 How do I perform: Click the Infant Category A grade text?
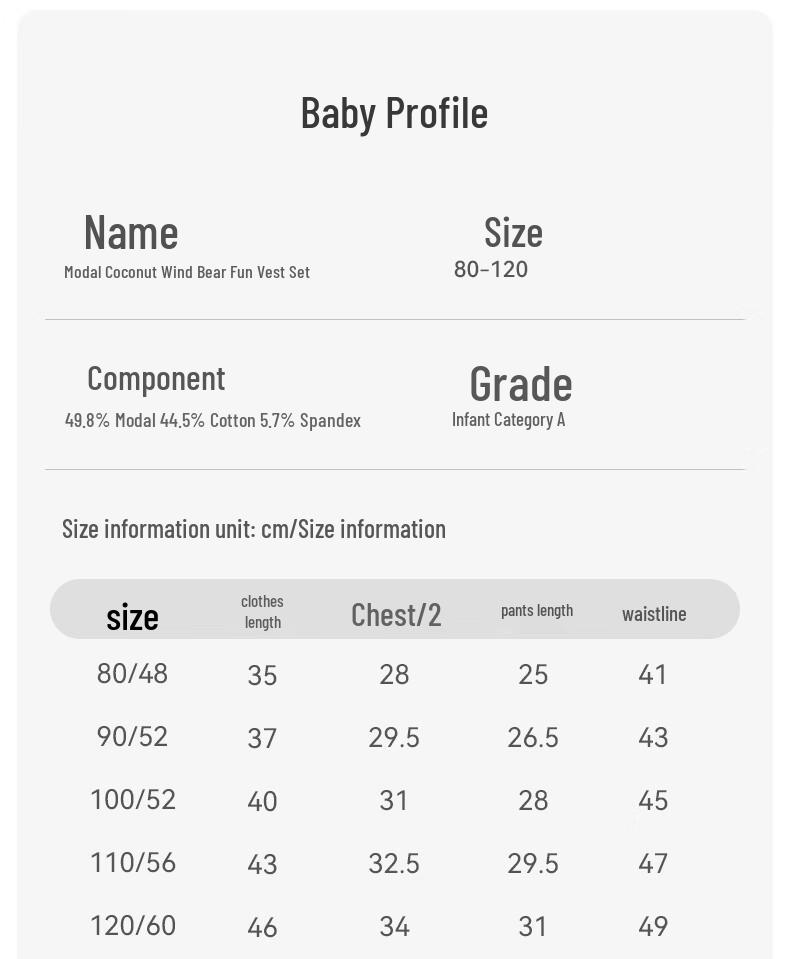click(508, 420)
